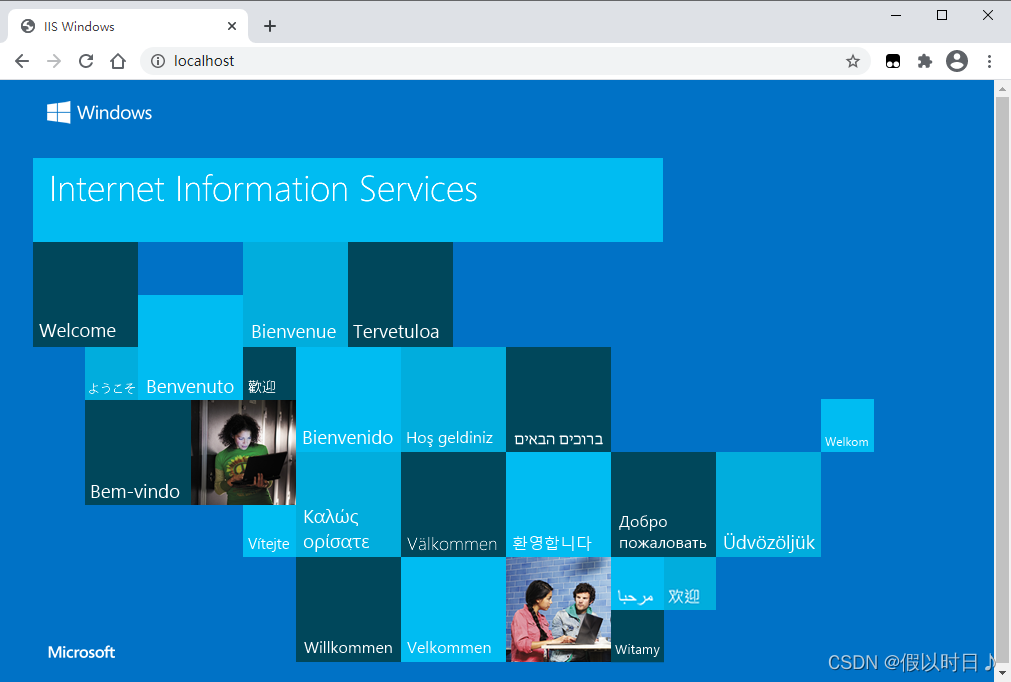The height and width of the screenshot is (682, 1011).
Task: Open the extensions puzzle piece menu
Action: pyautogui.click(x=925, y=61)
